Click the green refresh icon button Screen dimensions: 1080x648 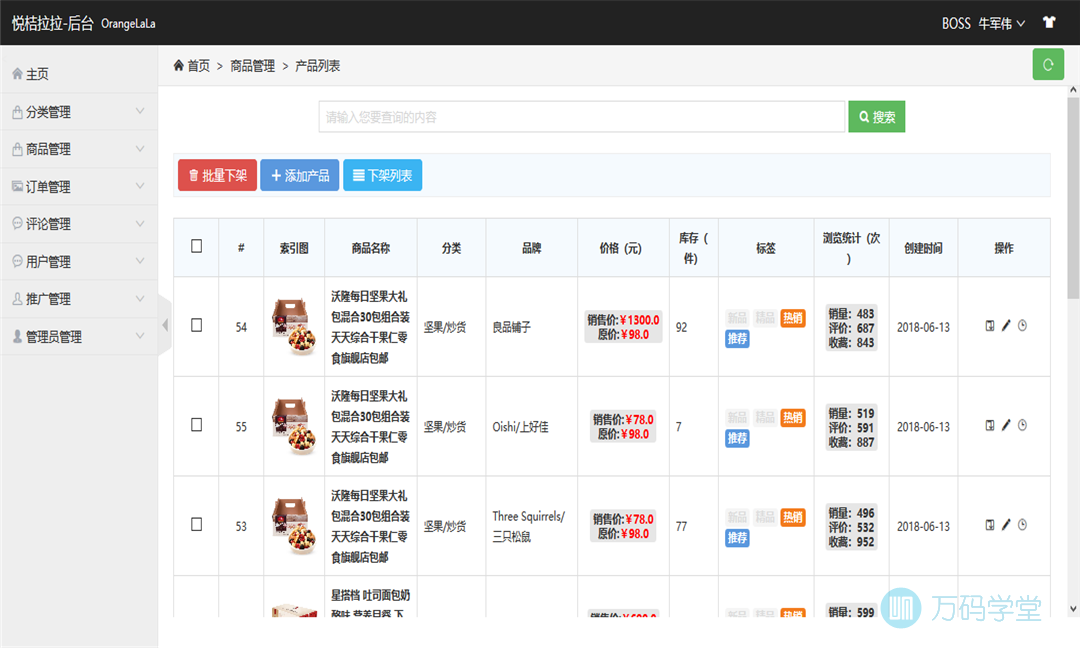pyautogui.click(x=1048, y=65)
